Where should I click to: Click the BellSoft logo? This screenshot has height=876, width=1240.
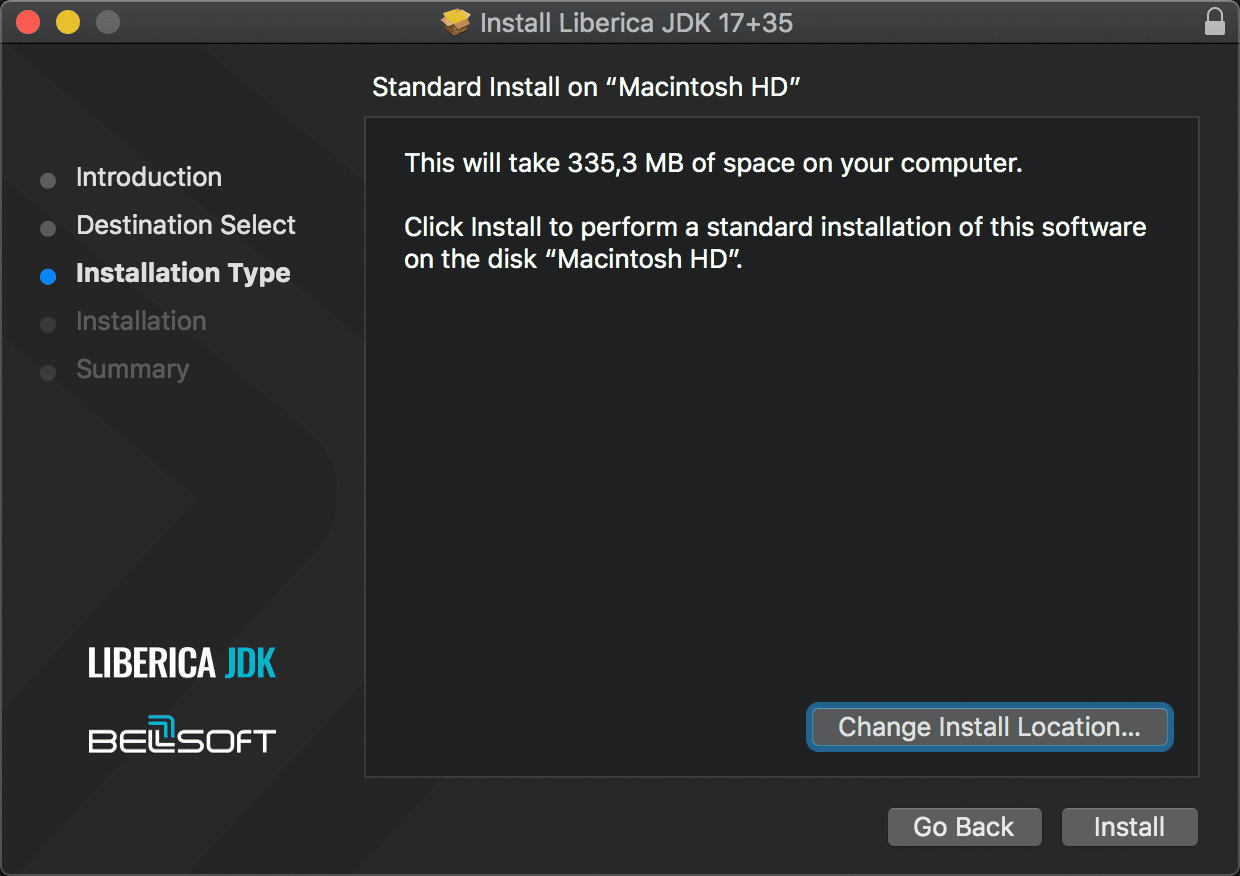(182, 737)
